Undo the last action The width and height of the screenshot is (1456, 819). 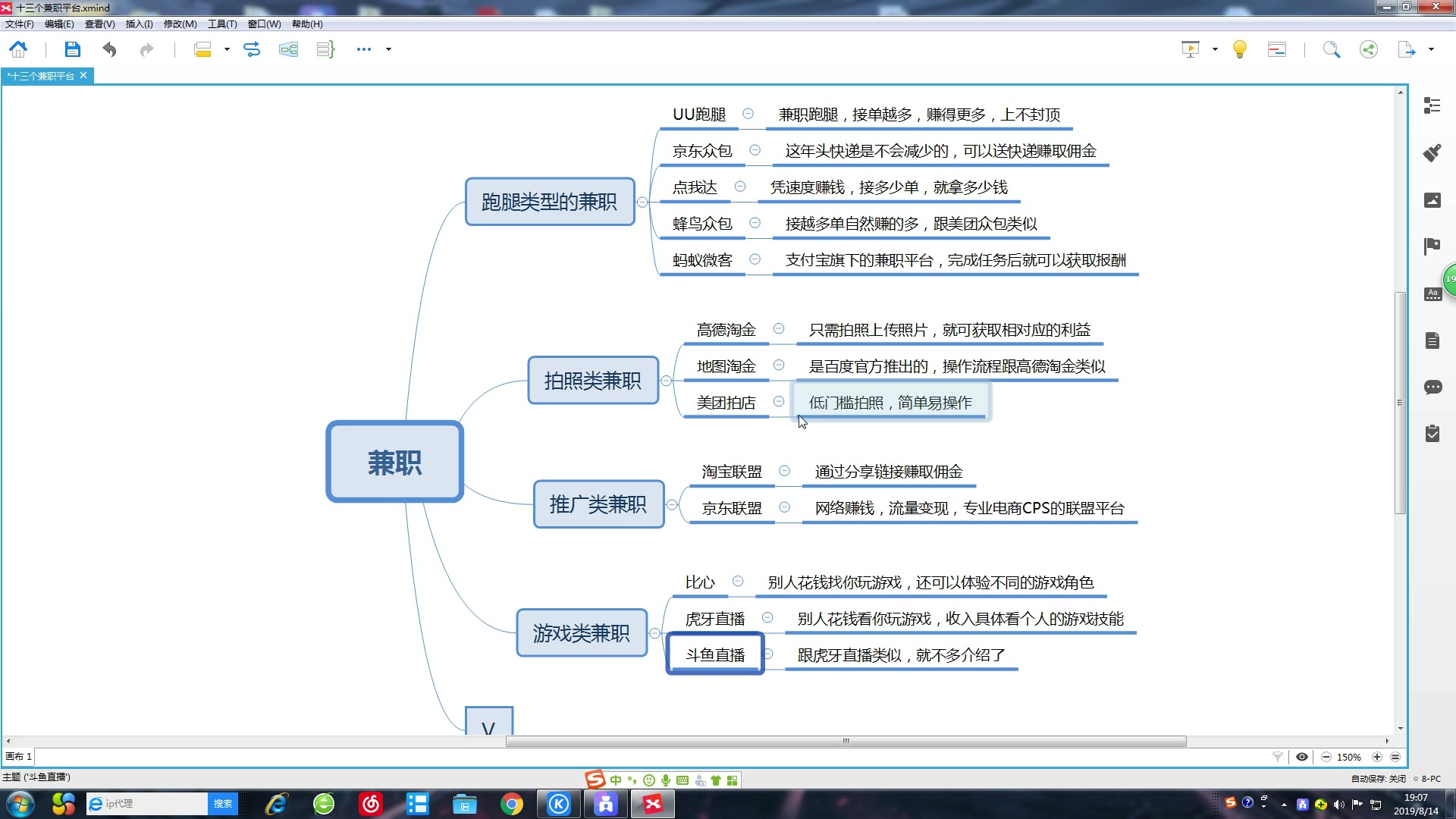tap(109, 50)
